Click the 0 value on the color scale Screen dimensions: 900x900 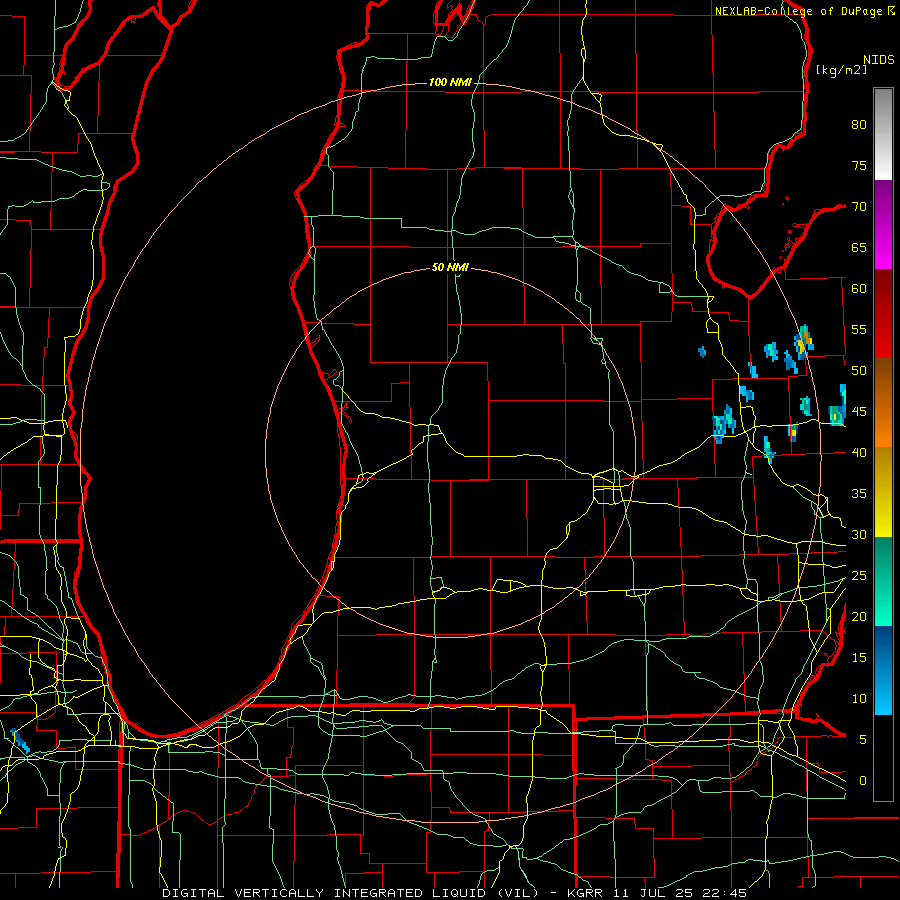pos(863,781)
